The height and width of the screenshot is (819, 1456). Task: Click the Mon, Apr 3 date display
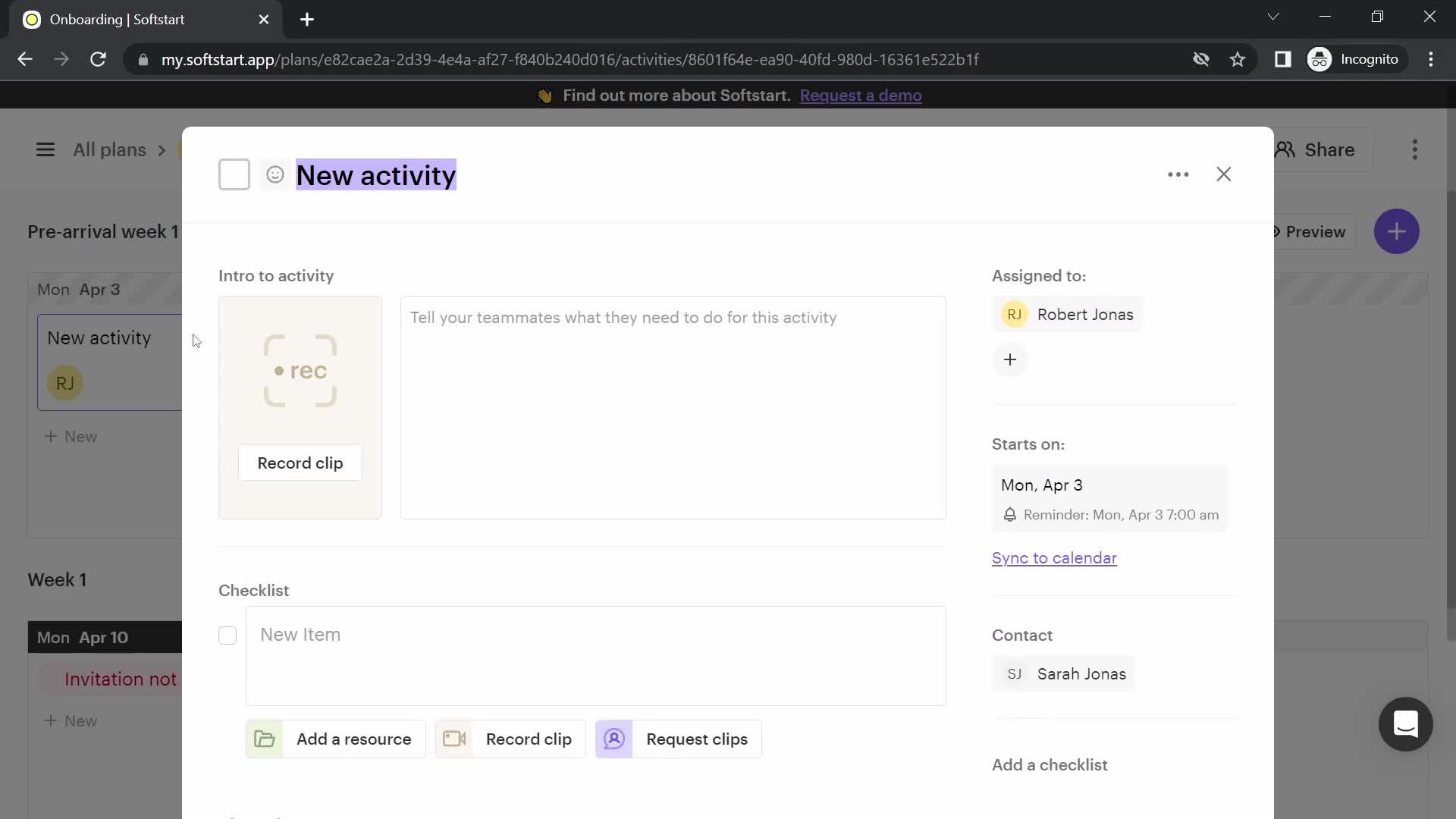pos(1043,485)
